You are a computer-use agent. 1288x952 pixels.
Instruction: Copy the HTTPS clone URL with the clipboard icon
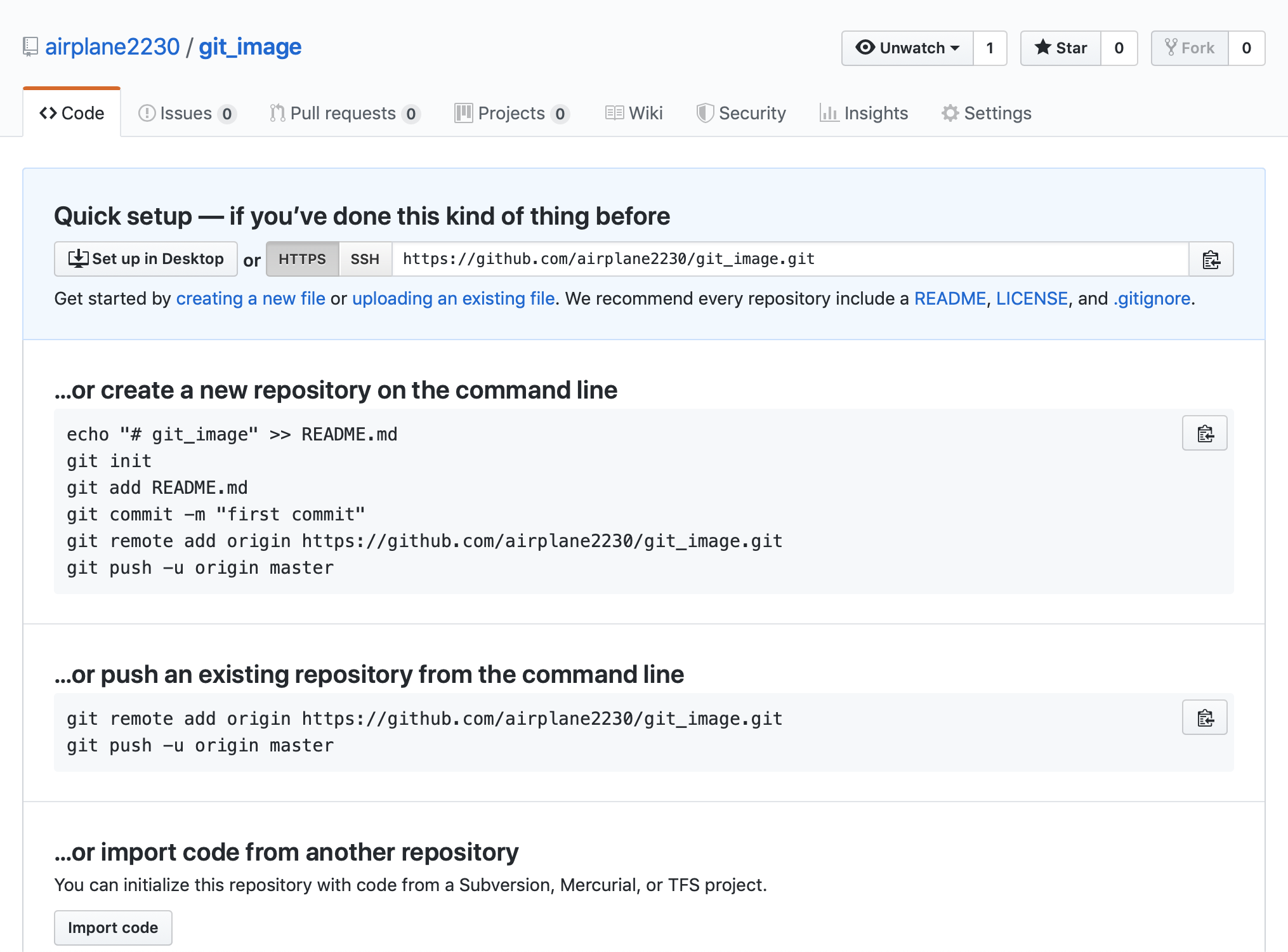click(1211, 259)
